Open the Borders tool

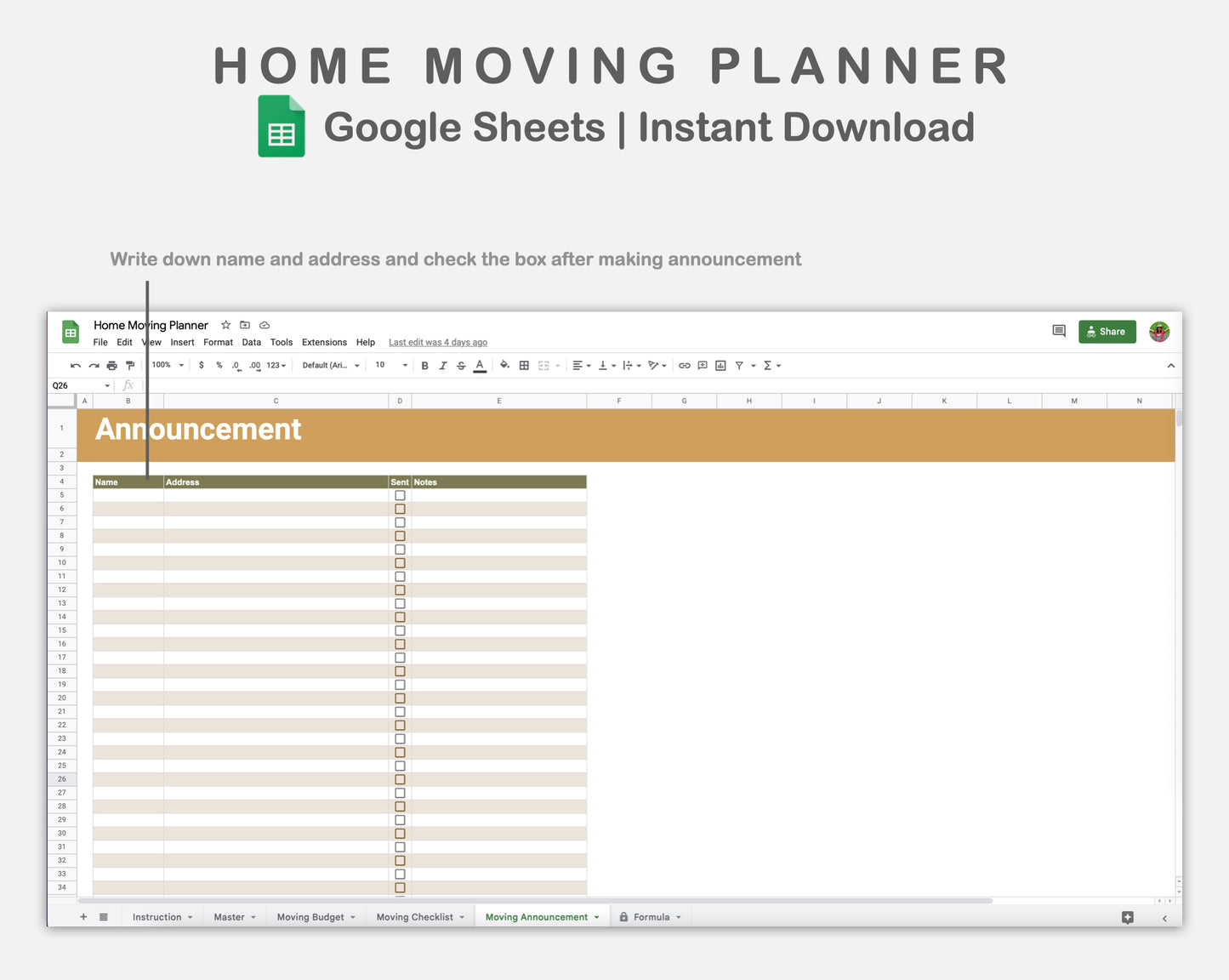[x=523, y=365]
